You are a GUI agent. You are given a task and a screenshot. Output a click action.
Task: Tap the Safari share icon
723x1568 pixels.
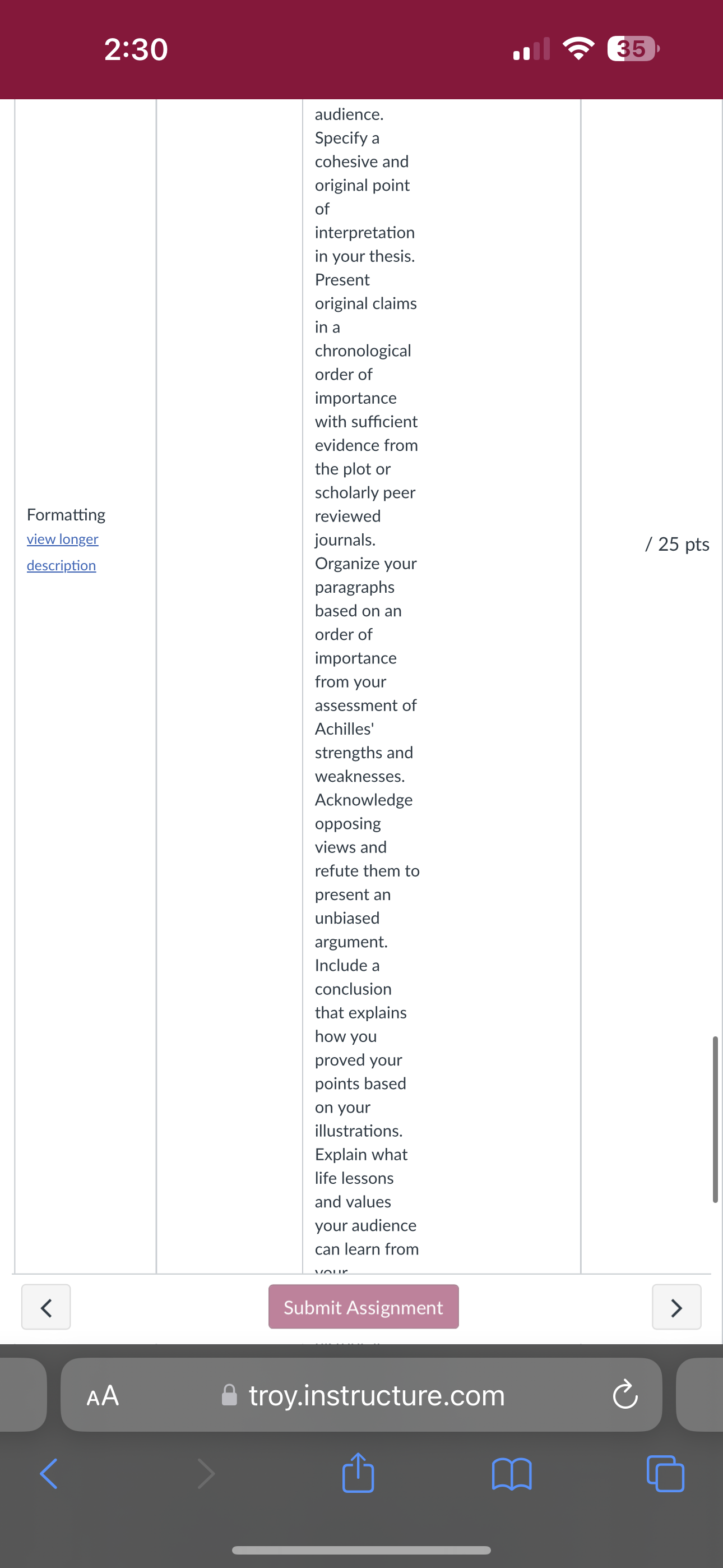358,1473
